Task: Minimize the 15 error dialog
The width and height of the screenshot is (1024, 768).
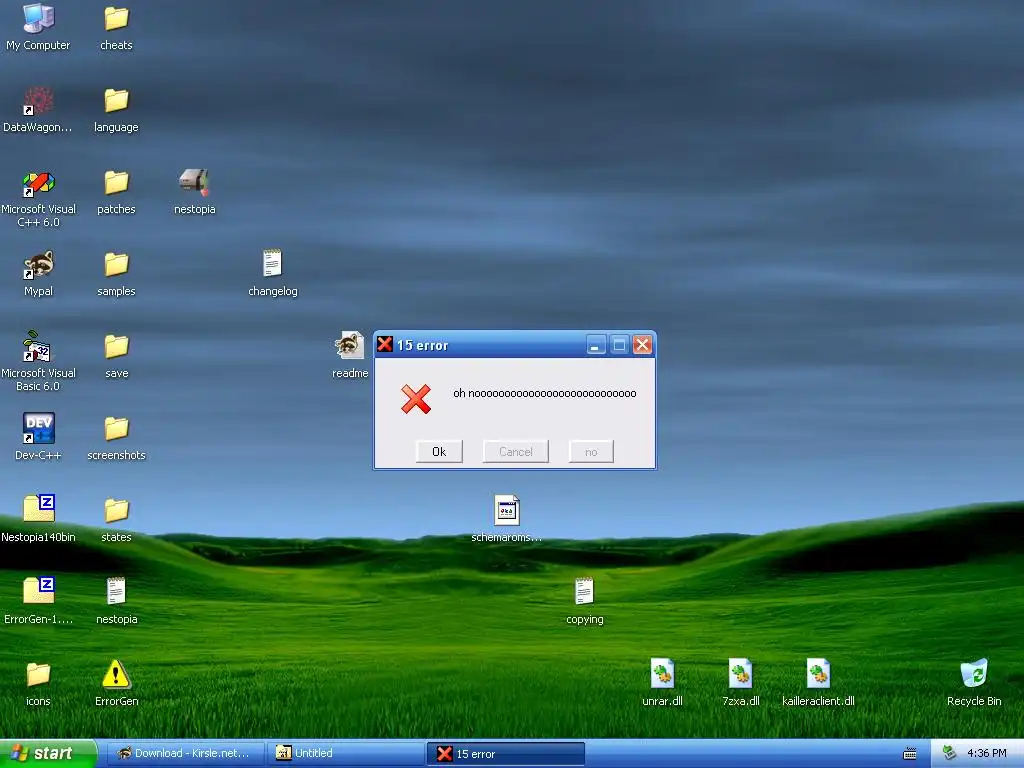Action: [595, 345]
